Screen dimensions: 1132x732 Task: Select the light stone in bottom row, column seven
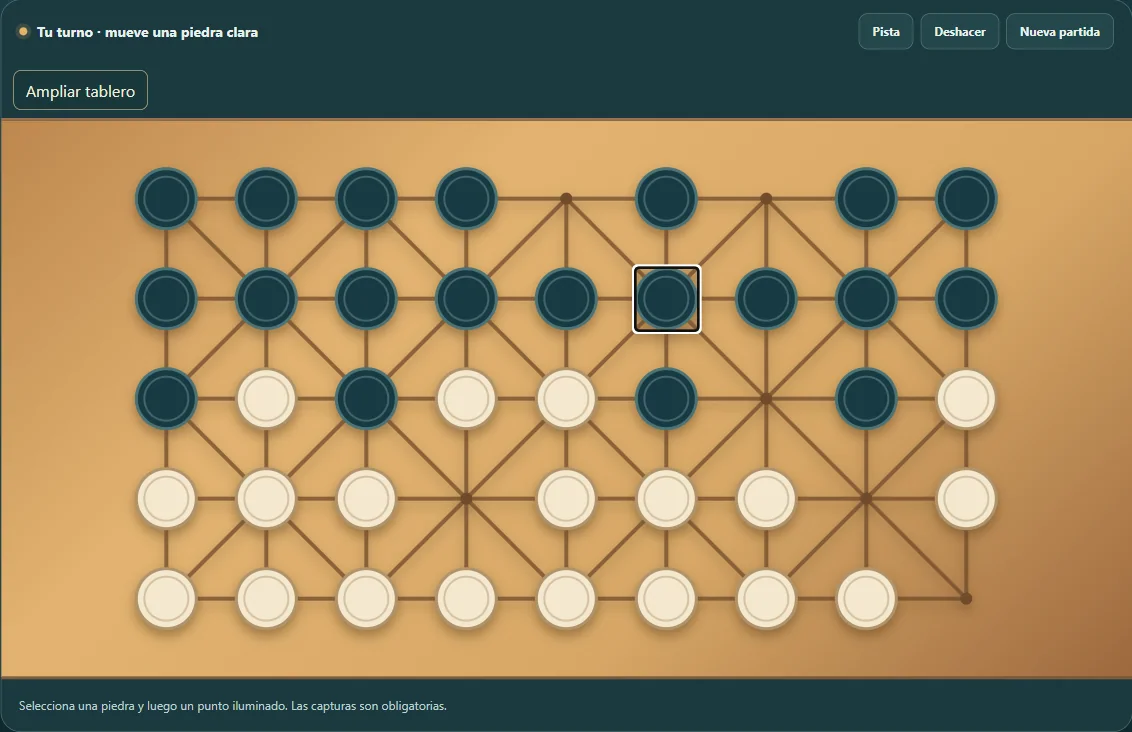[x=766, y=598]
